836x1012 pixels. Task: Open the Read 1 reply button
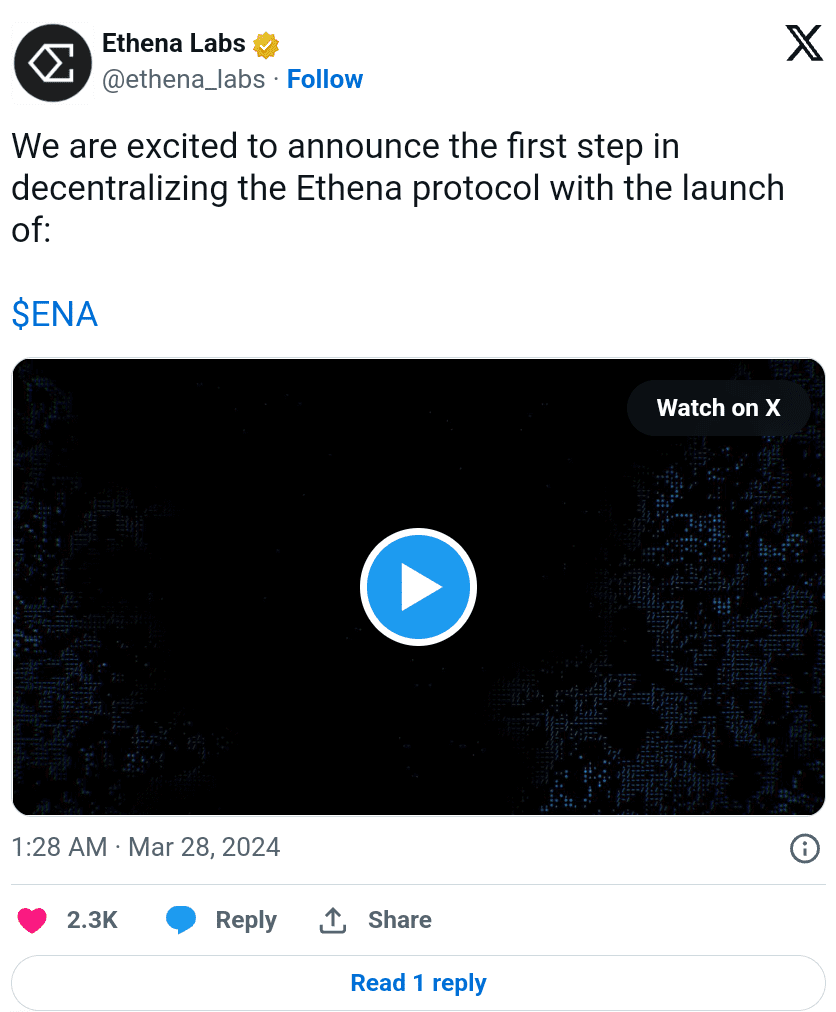418,983
